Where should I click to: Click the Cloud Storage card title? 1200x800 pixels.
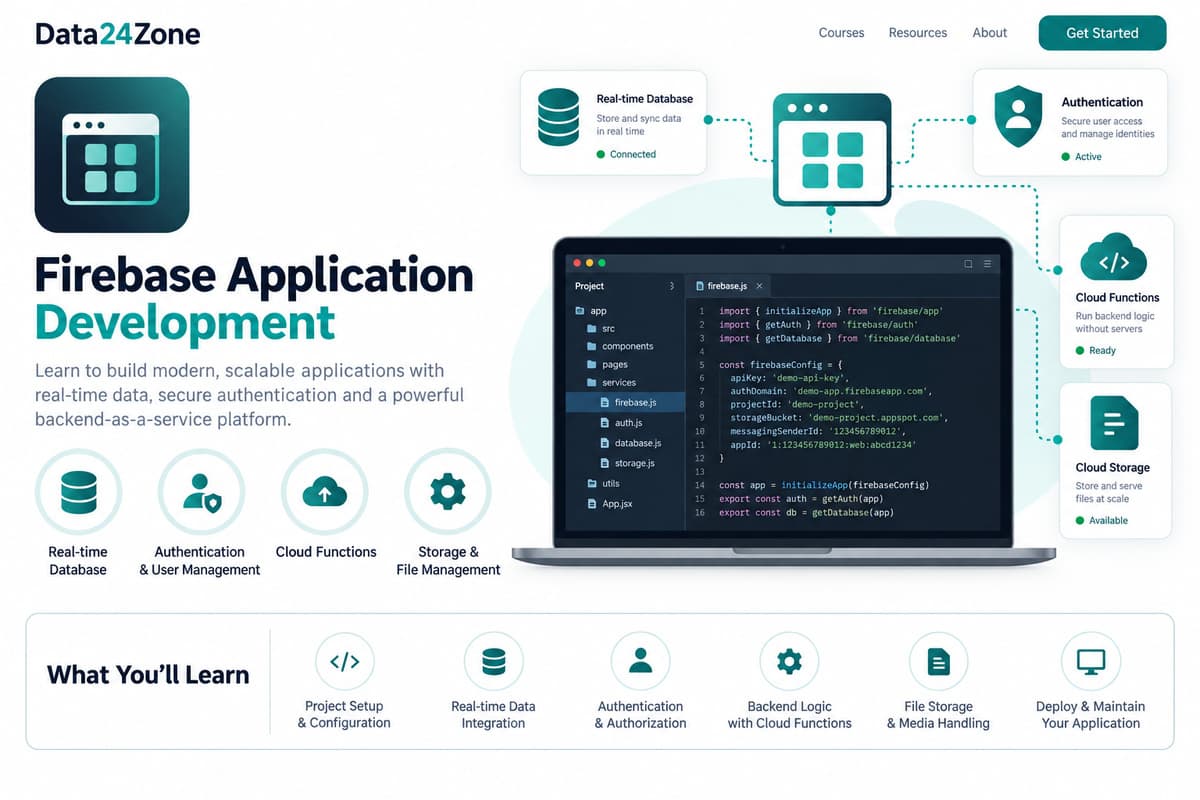pos(1112,468)
